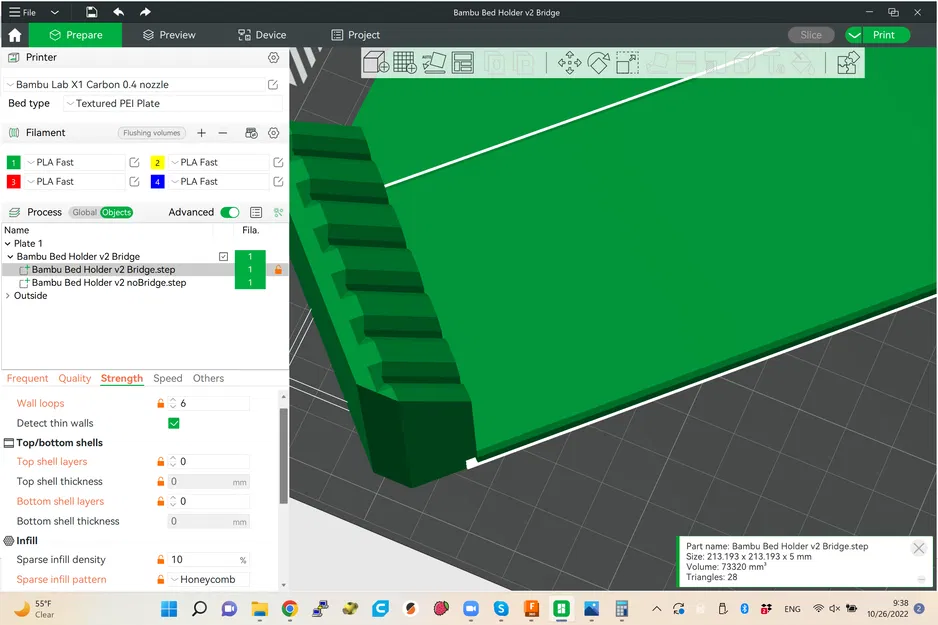Arrange all objects on the plate
Viewport: 938px width, 625px height.
pos(462,62)
